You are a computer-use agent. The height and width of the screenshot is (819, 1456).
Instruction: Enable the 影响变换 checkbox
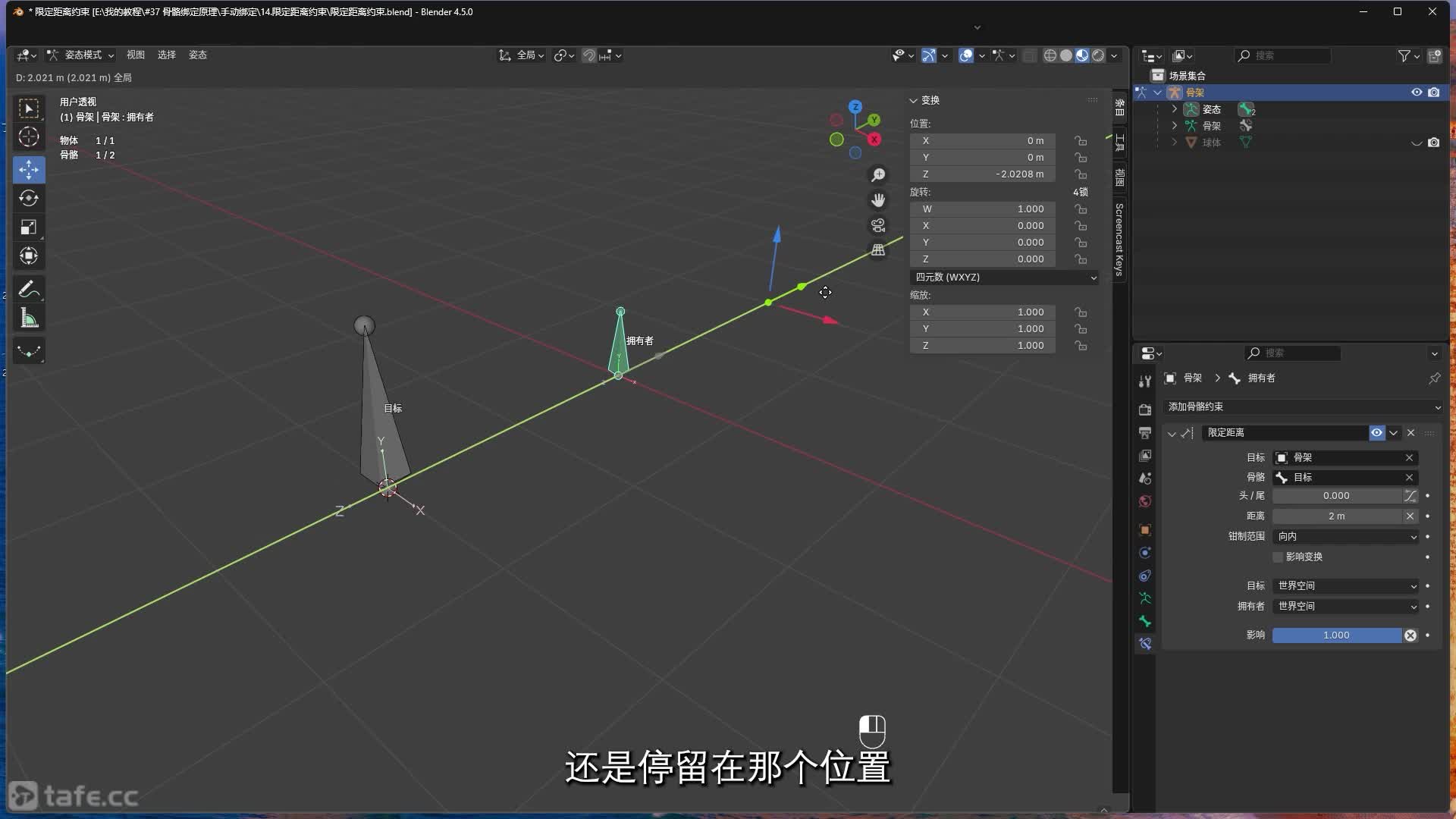pyautogui.click(x=1278, y=557)
